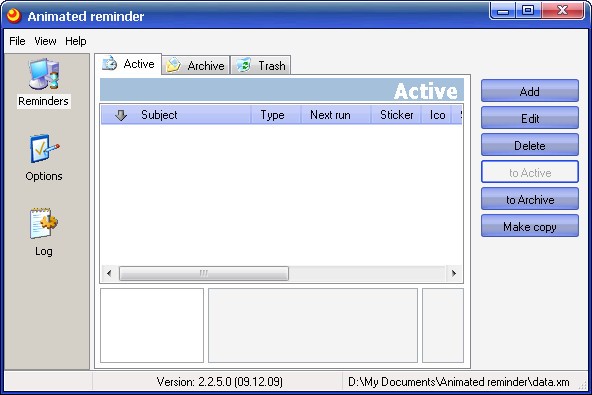592x395 pixels.
Task: Click the Edit button
Action: pyautogui.click(x=530, y=118)
